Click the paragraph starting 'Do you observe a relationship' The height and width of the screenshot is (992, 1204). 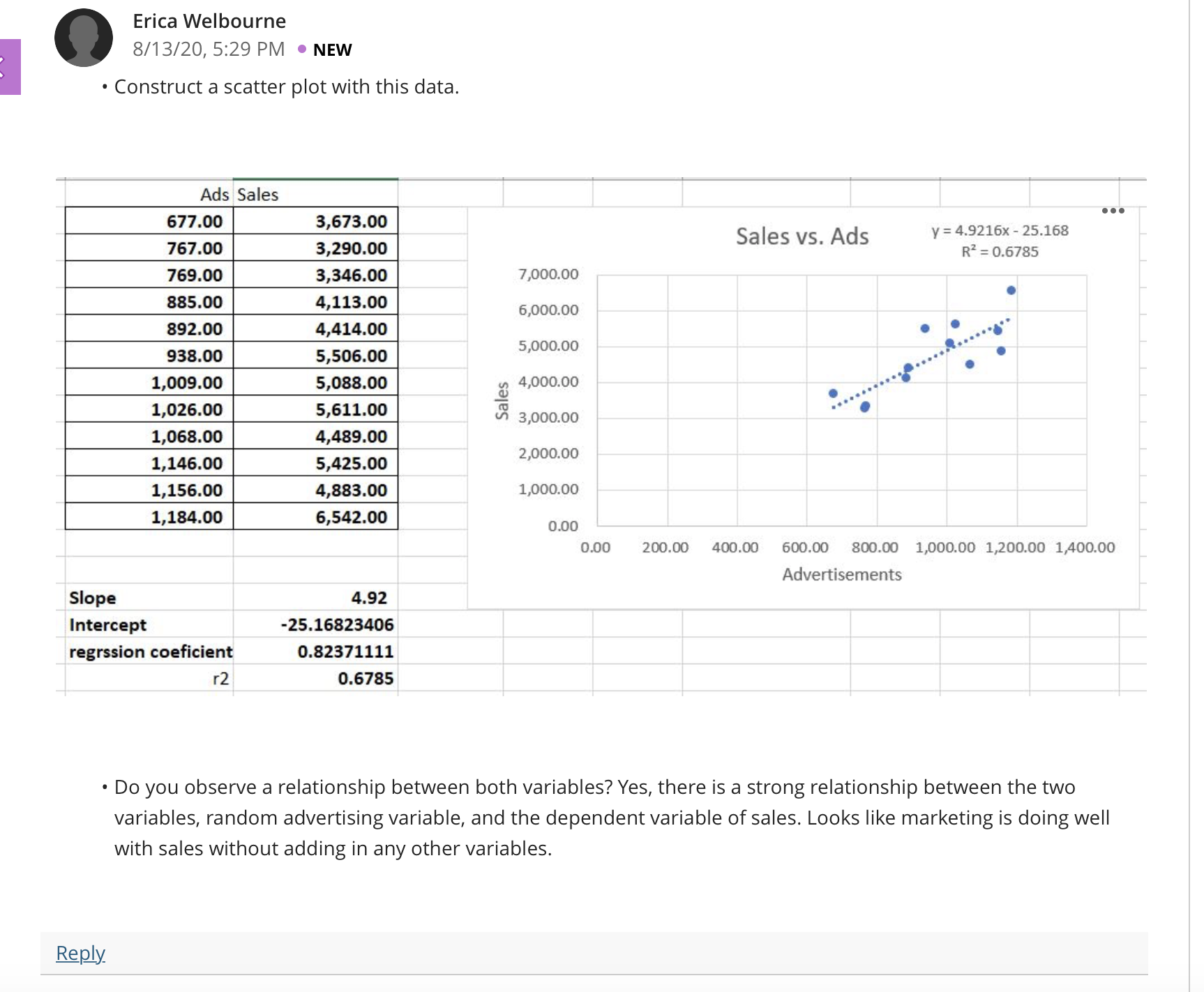click(612, 818)
